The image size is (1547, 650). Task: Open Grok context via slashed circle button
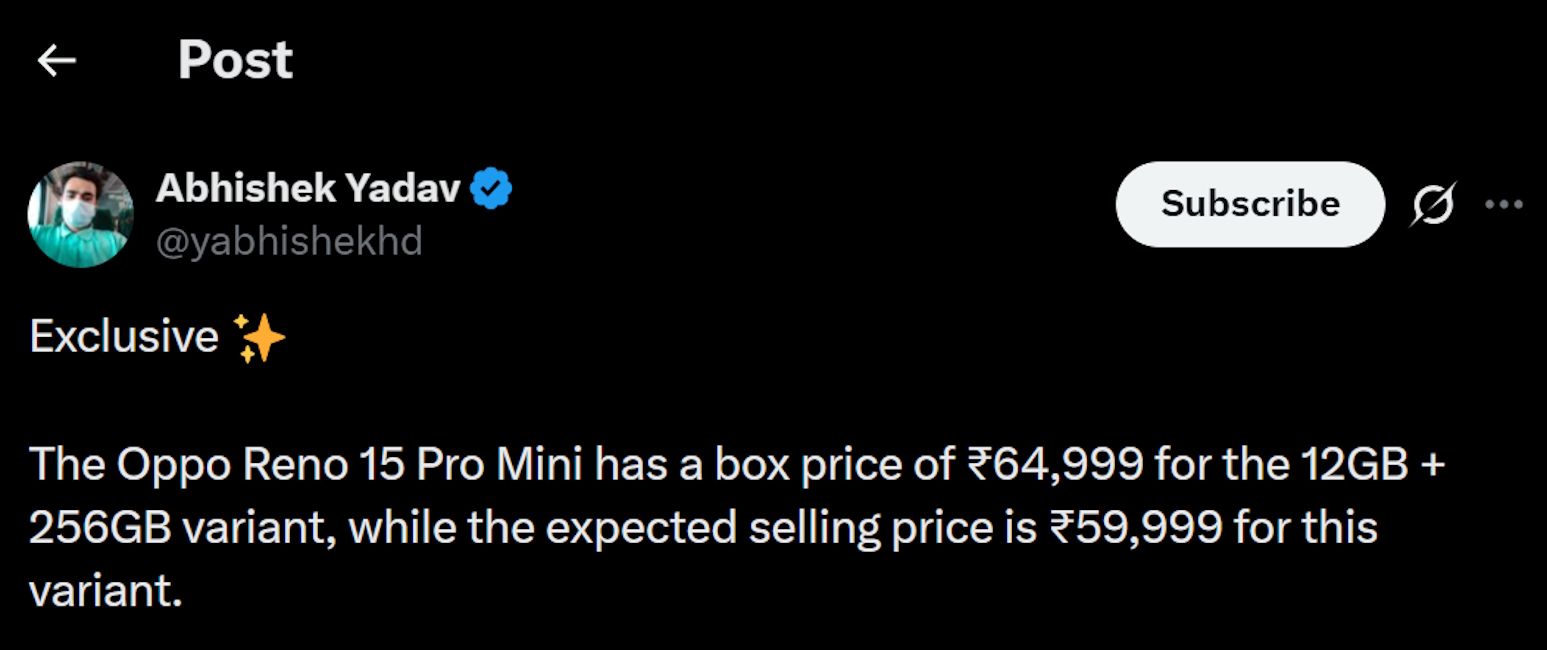tap(1432, 204)
